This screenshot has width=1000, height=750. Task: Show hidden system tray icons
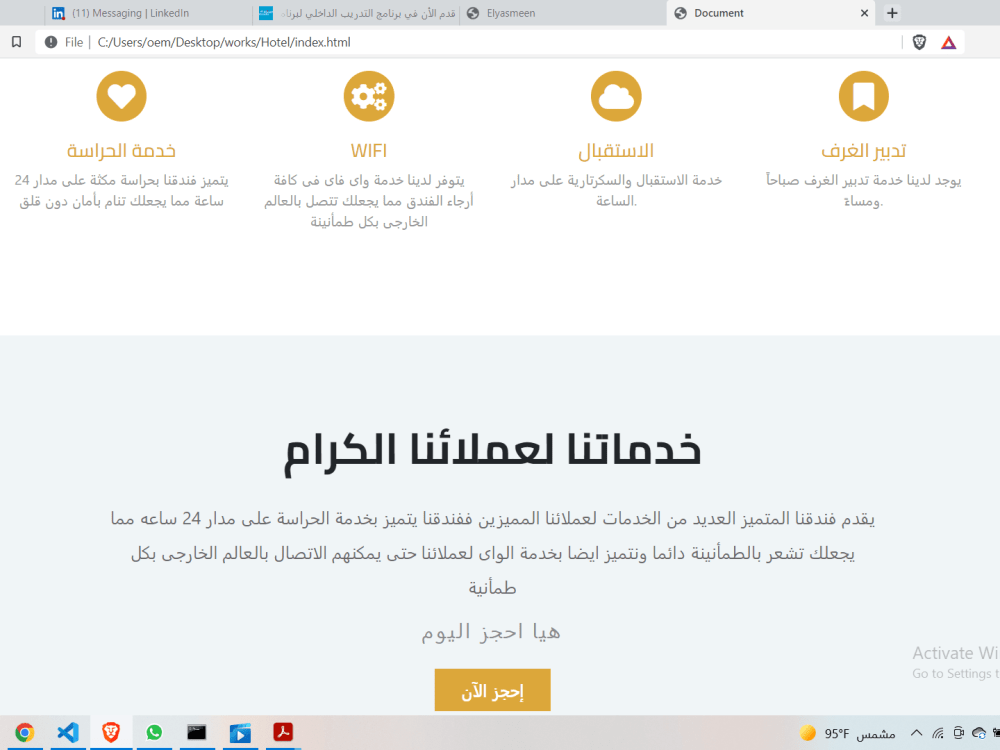[916, 733]
